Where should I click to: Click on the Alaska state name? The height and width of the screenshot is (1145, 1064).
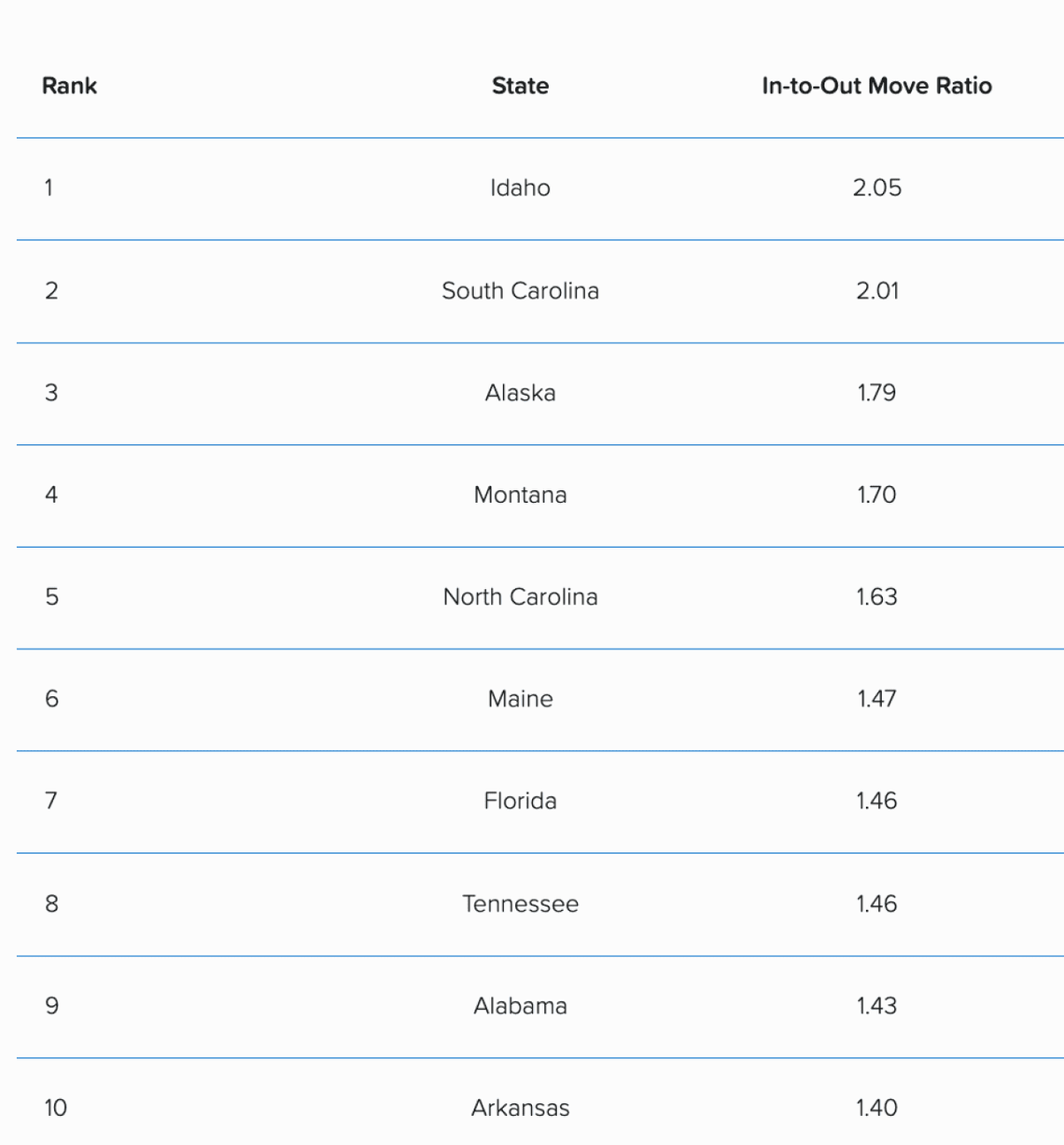(520, 393)
